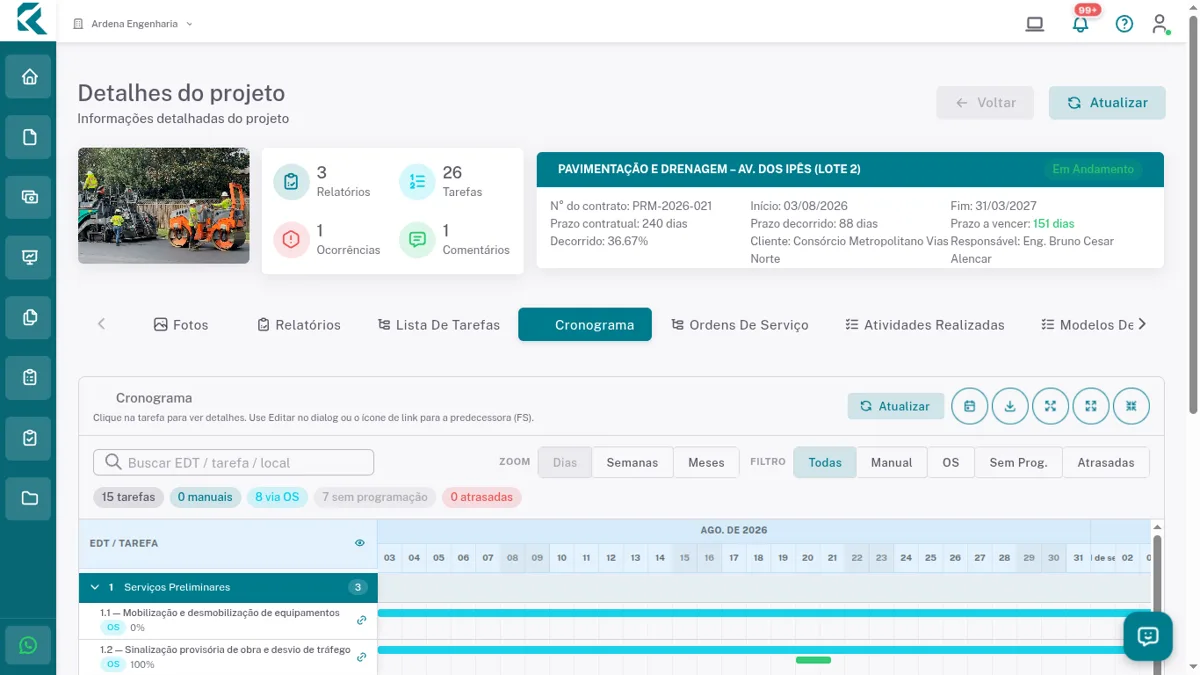Select the Cronograma tab
This screenshot has width=1200, height=675.
click(x=585, y=324)
